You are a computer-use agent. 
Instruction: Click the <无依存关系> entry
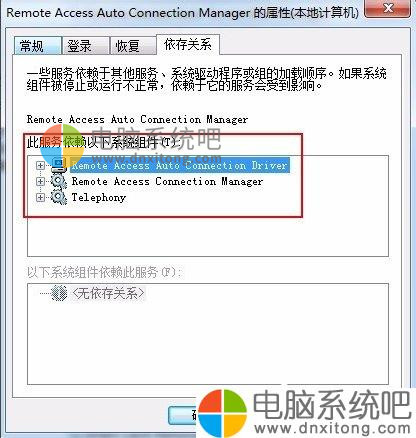[x=108, y=293]
